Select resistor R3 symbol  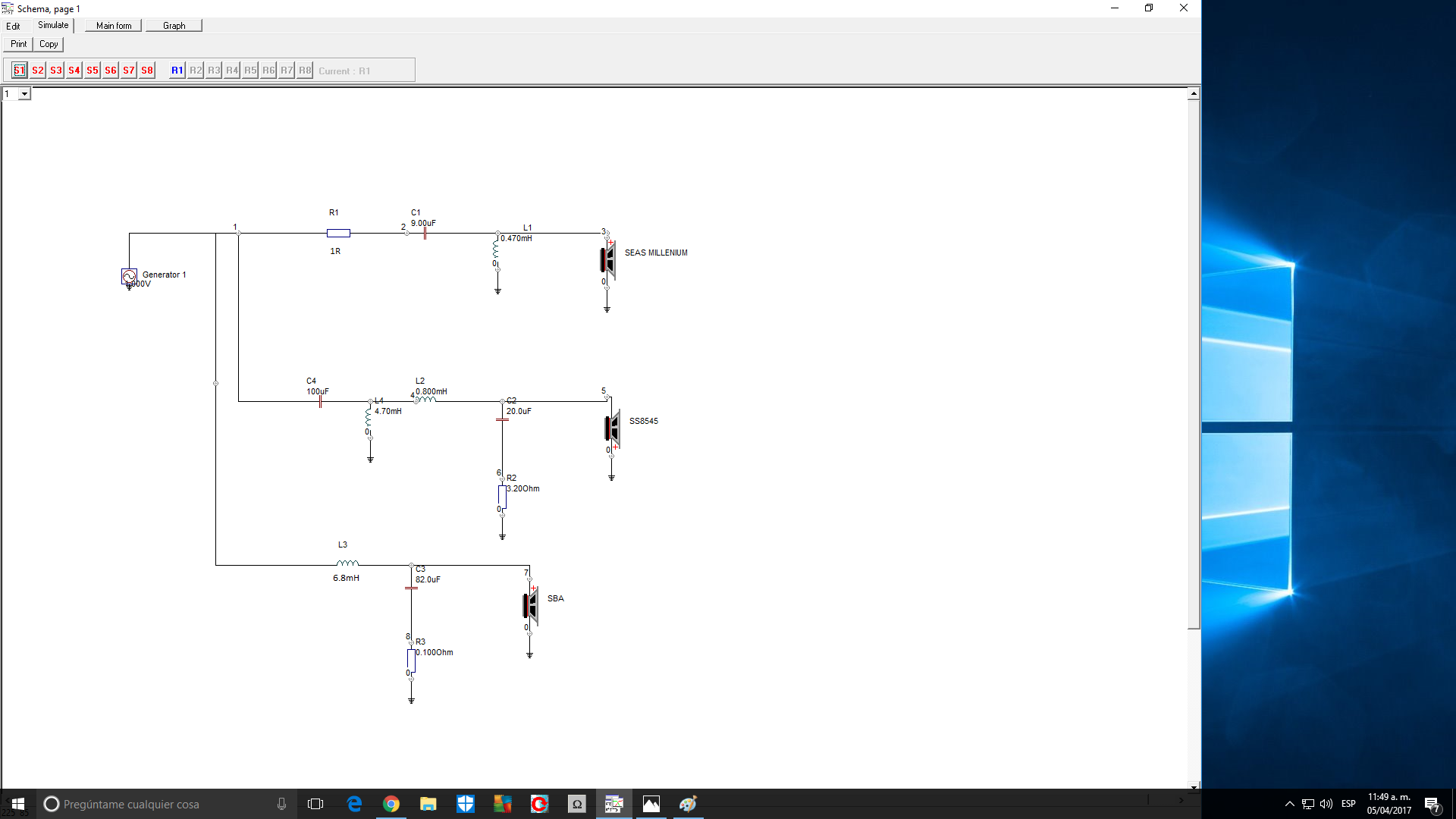pyautogui.click(x=411, y=661)
